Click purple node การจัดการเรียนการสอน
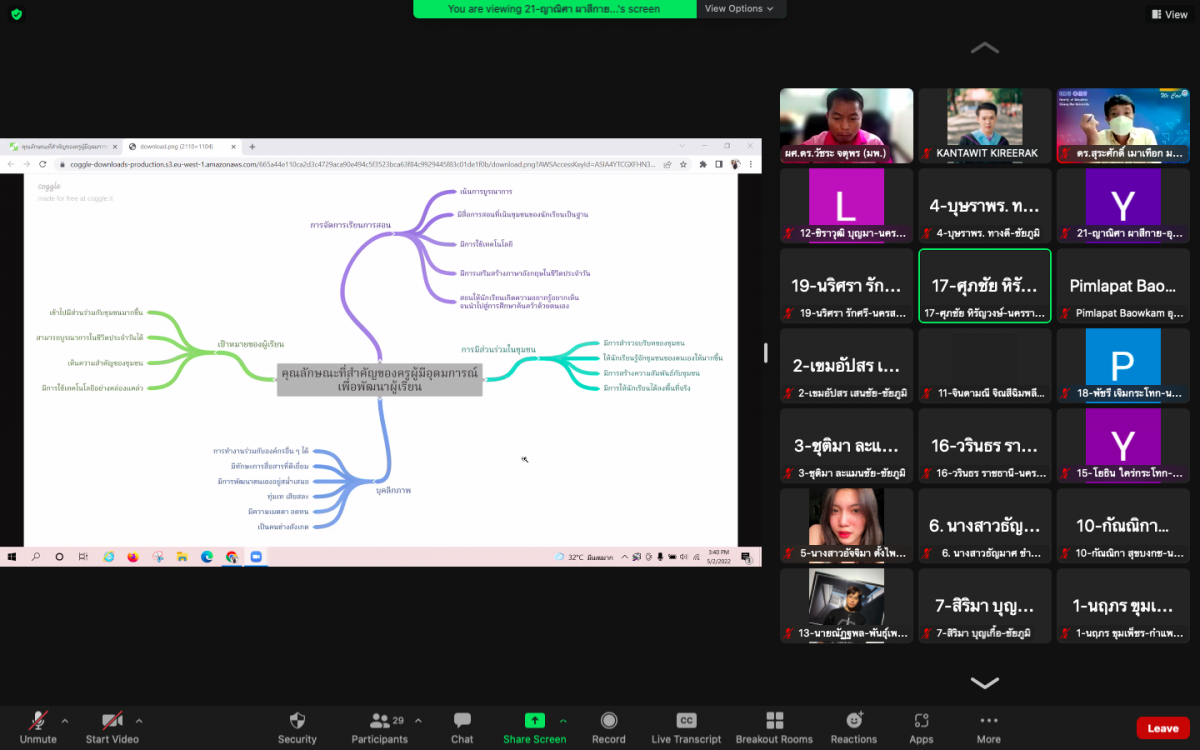 (350, 226)
